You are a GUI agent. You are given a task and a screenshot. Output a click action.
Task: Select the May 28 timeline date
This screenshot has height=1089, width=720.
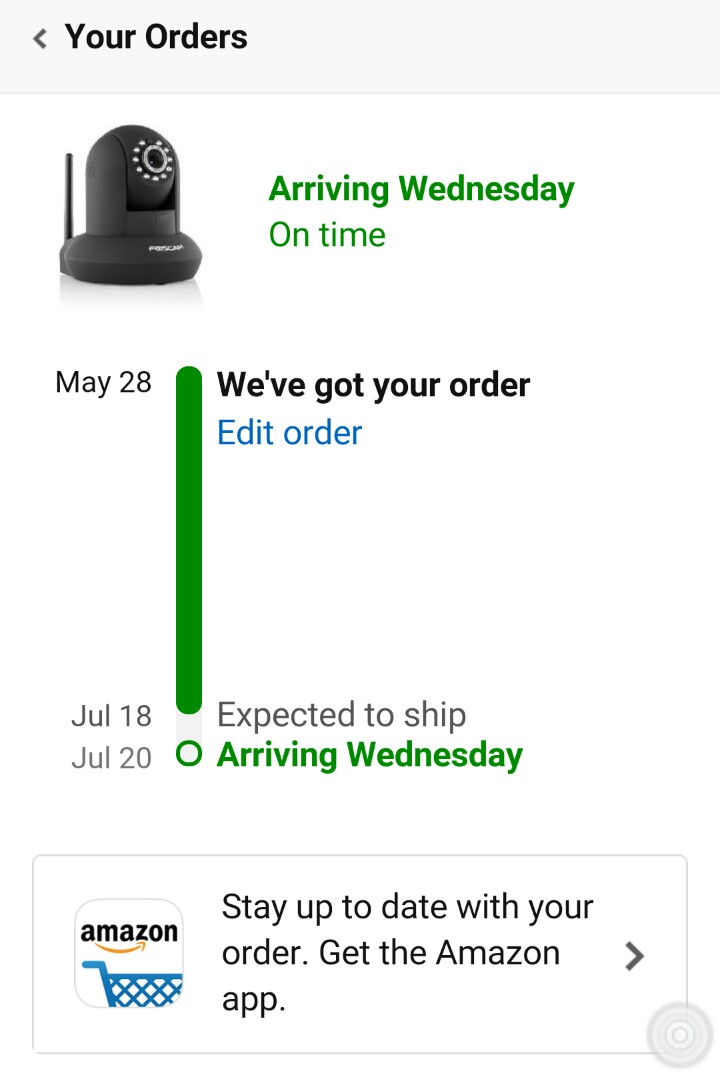pos(103,382)
